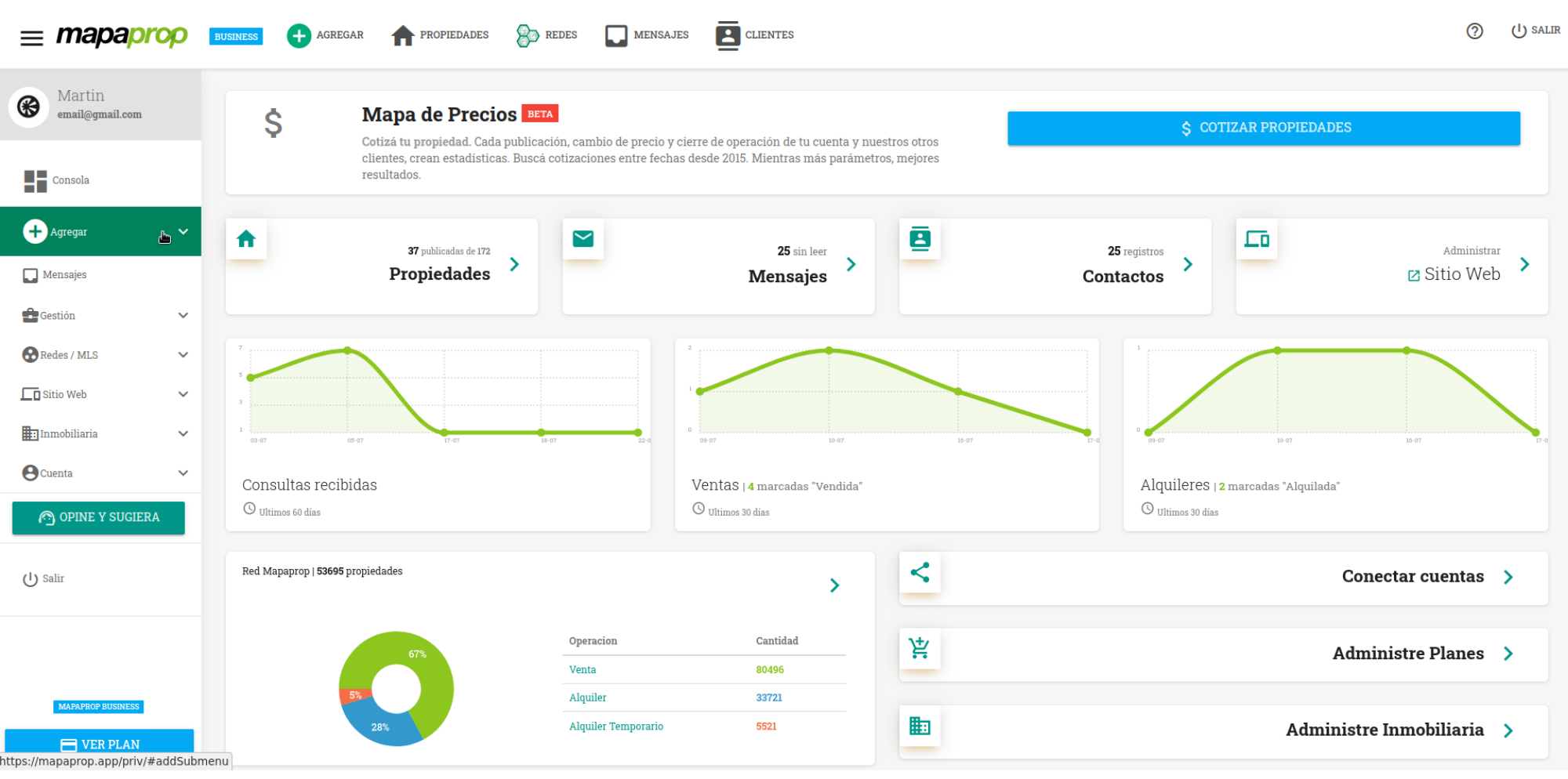This screenshot has height=779, width=1568.
Task: Open Sitio Web card arrow
Action: coord(1525,264)
